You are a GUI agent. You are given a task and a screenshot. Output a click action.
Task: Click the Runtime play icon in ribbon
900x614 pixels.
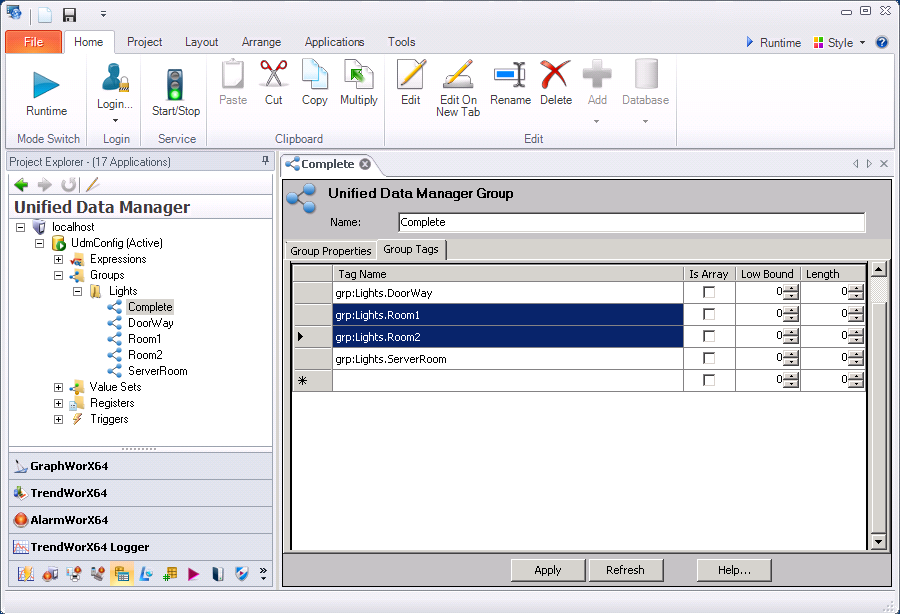click(46, 84)
